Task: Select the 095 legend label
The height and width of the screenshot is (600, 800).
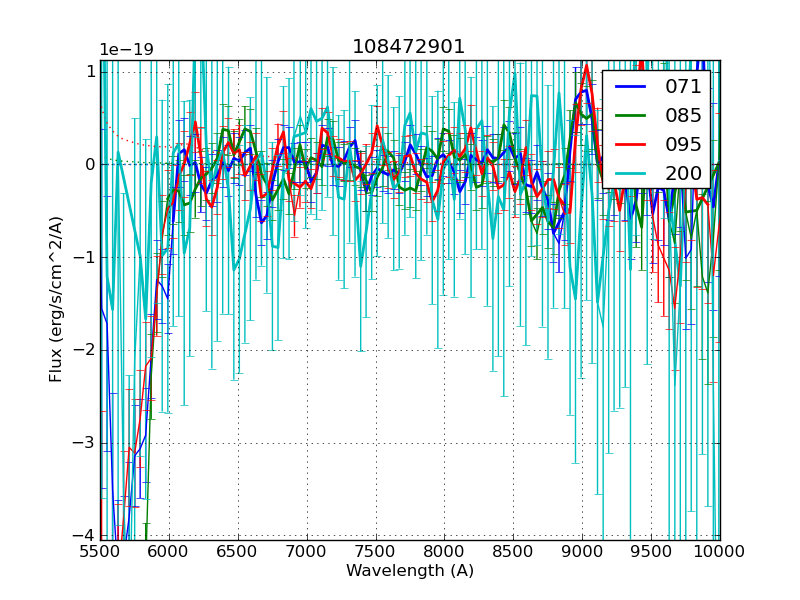Action: tap(683, 144)
